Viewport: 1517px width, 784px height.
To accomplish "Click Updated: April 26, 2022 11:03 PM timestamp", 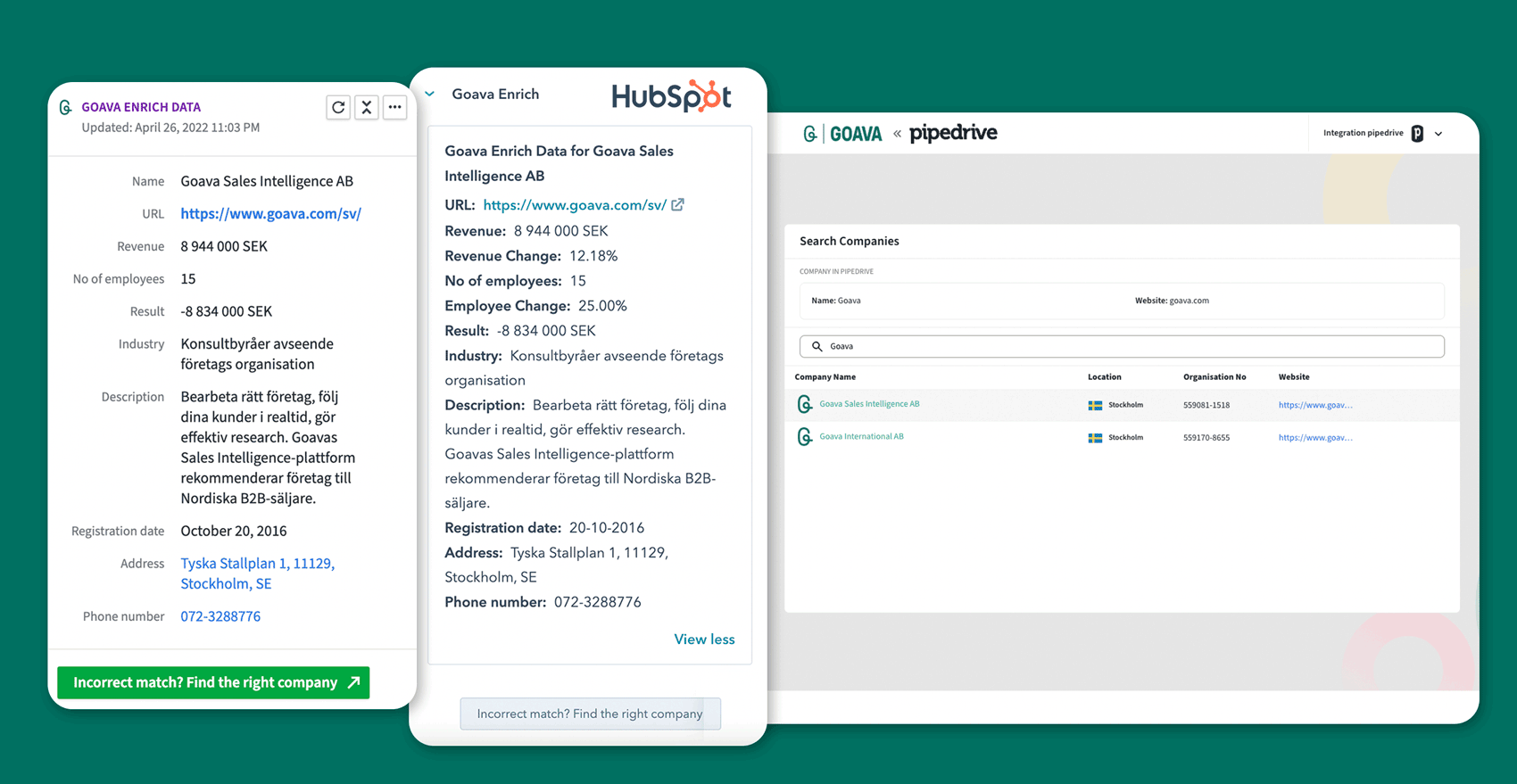I will point(170,128).
